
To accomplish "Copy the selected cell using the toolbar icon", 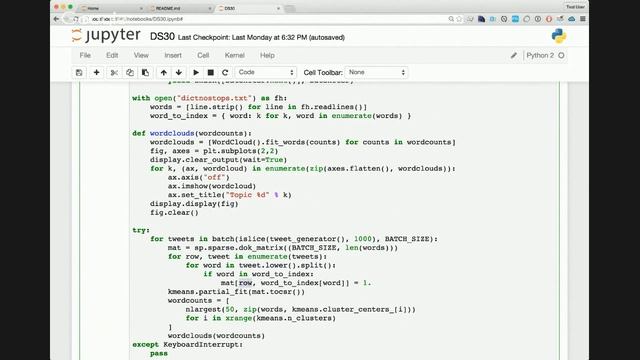I will (x=130, y=73).
